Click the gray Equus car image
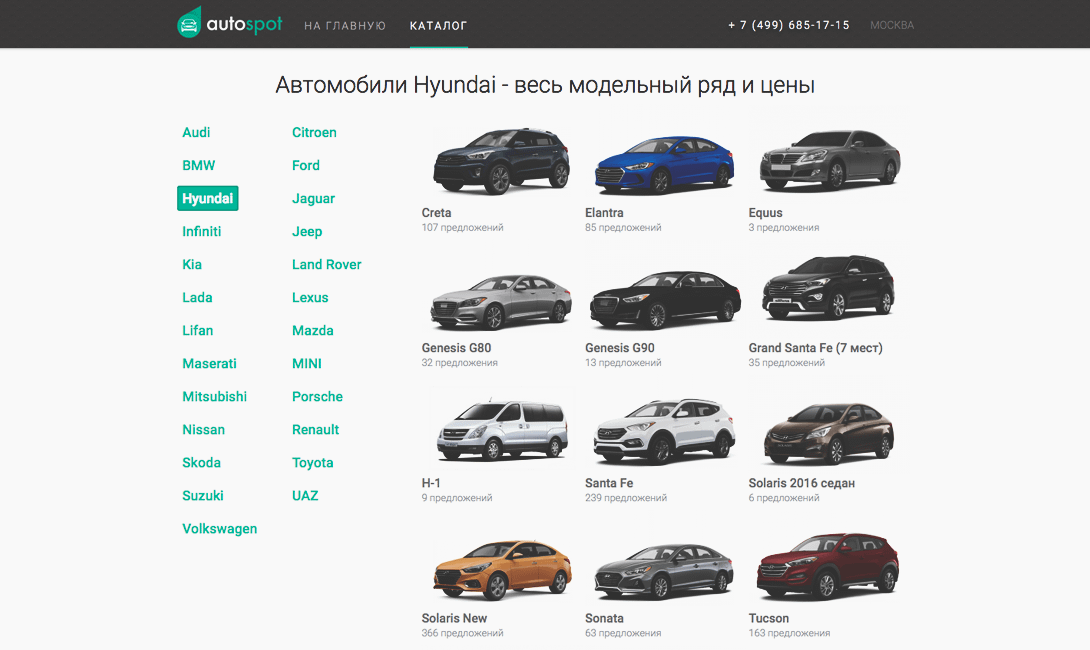1090x650 pixels. 829,160
